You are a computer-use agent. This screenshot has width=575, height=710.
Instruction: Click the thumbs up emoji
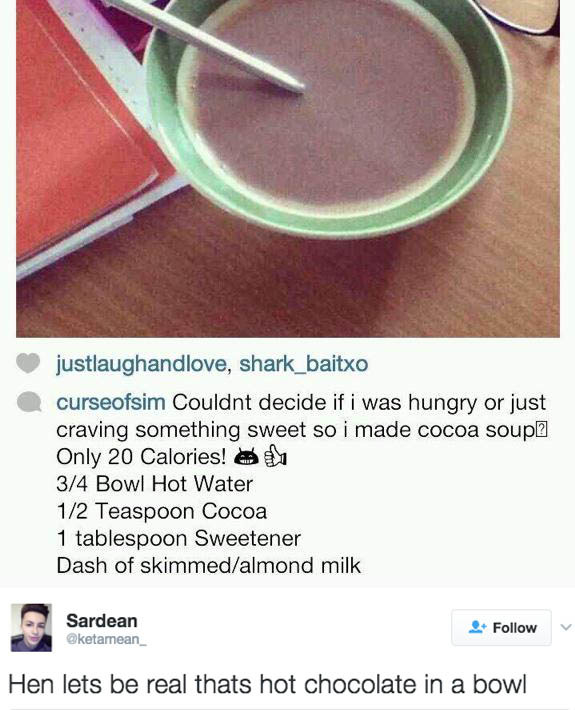coord(275,456)
